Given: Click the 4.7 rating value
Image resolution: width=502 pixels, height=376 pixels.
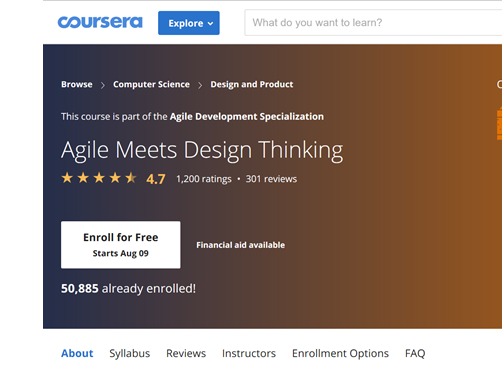Looking at the screenshot, I should coord(156,179).
